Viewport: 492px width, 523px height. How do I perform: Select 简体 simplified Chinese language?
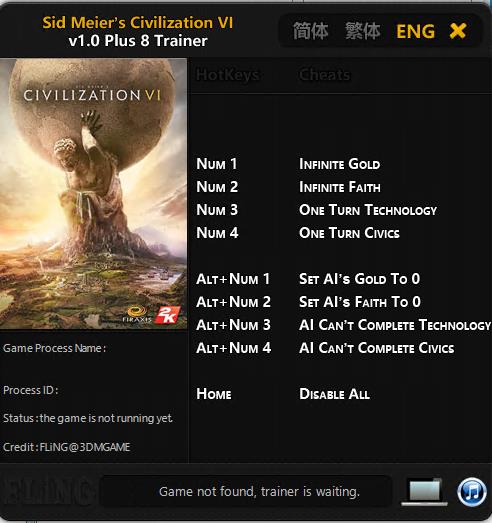point(310,31)
